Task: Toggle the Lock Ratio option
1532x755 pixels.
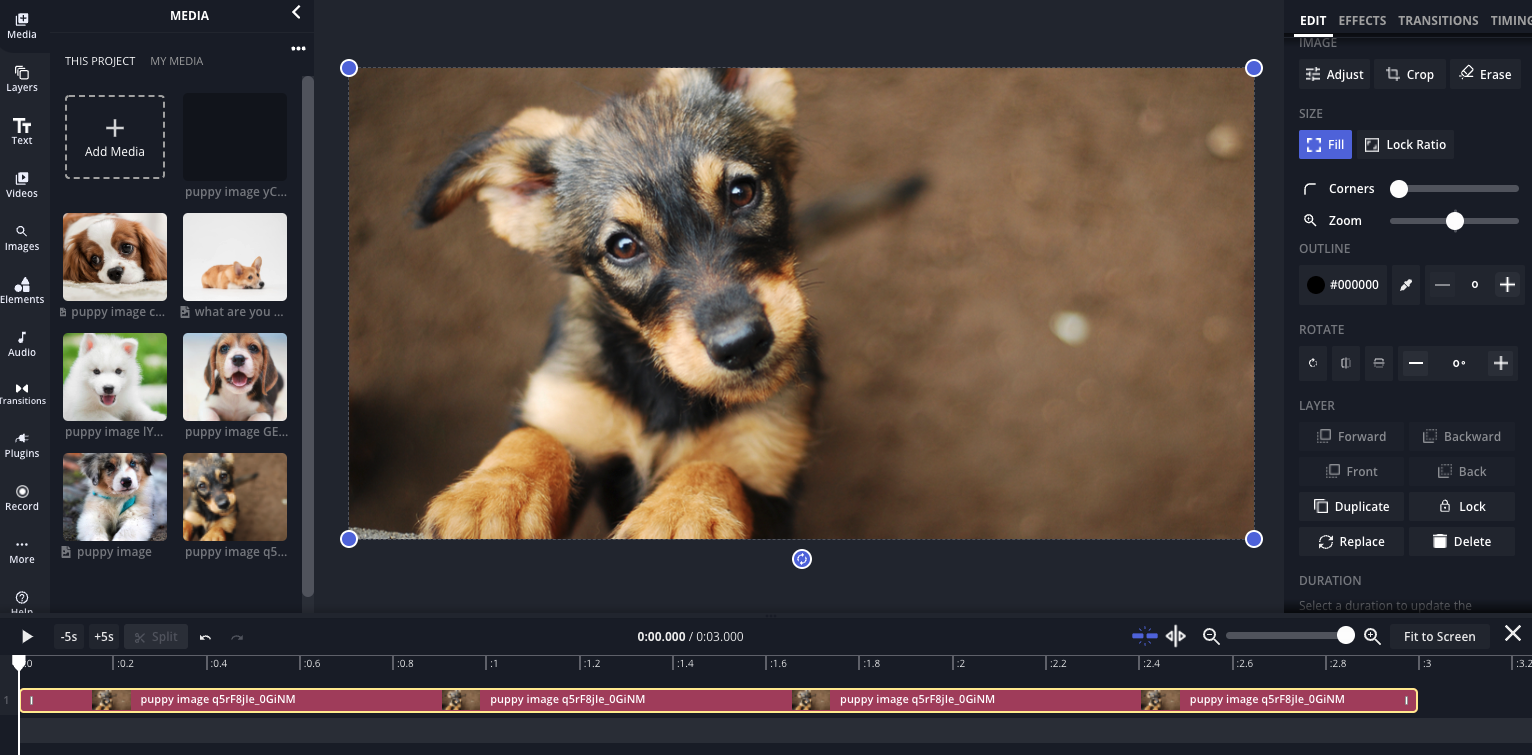Action: pos(1405,145)
